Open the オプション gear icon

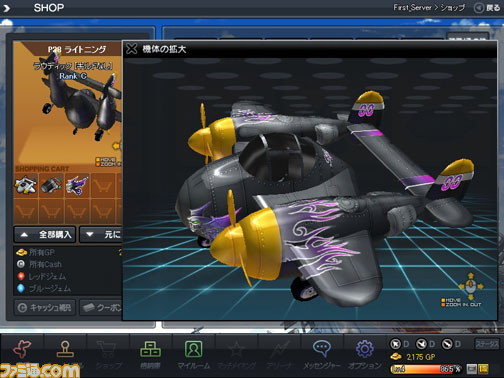[x=365, y=354]
